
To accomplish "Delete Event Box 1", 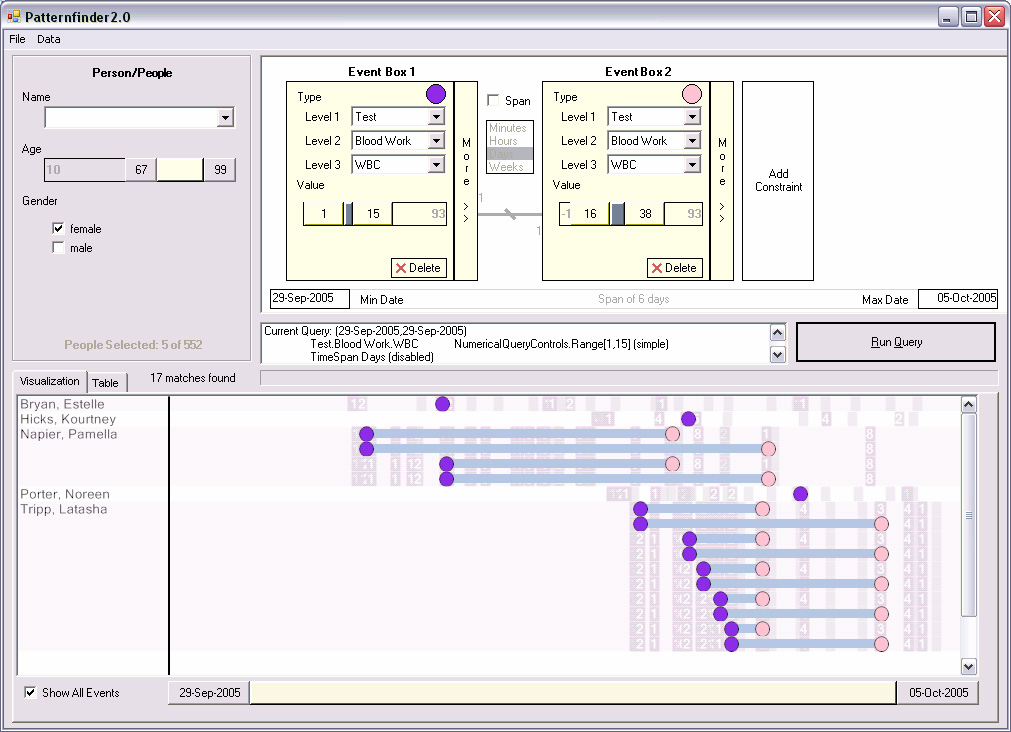I will (x=418, y=268).
